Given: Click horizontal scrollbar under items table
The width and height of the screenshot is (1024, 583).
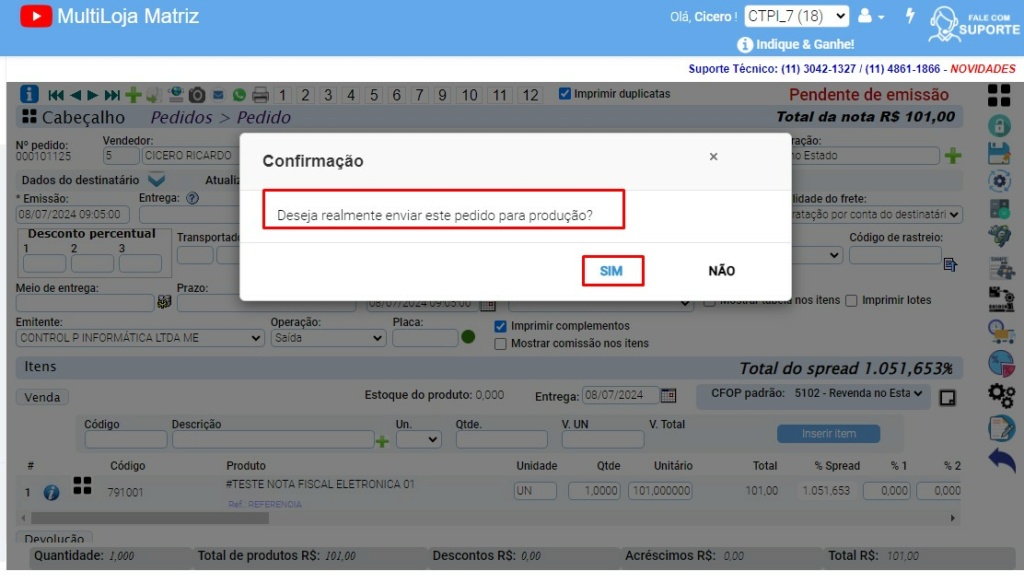Looking at the screenshot, I should click(x=150, y=518).
